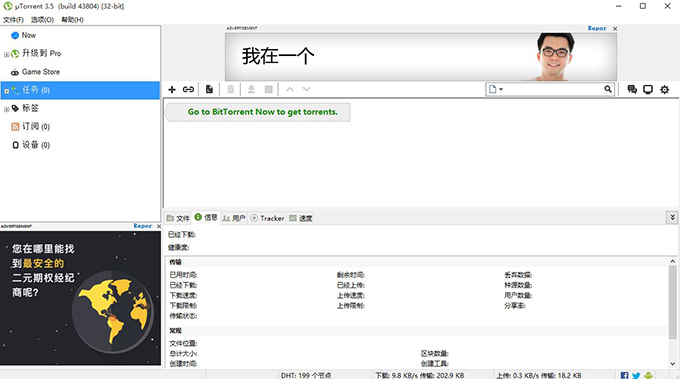
Task: Click the Add Torrent from URL link icon
Action: click(188, 89)
